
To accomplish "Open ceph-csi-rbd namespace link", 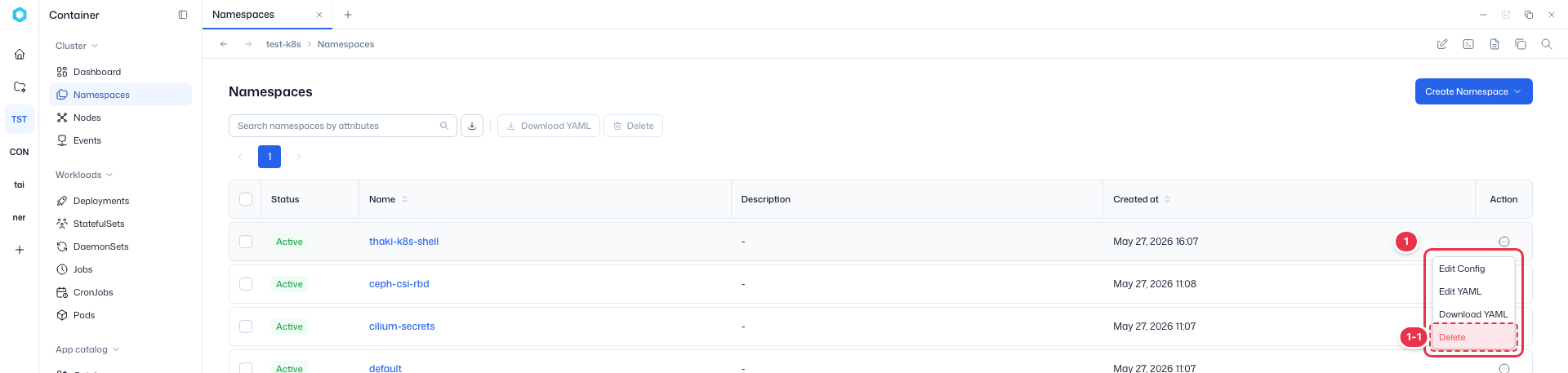I will click(399, 284).
